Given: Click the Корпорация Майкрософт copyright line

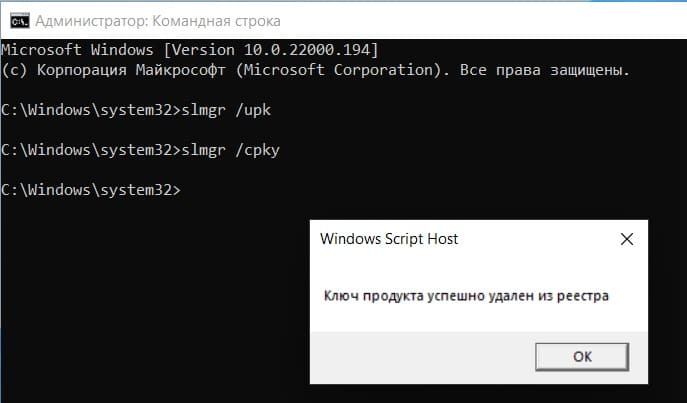Looking at the screenshot, I should [x=315, y=70].
